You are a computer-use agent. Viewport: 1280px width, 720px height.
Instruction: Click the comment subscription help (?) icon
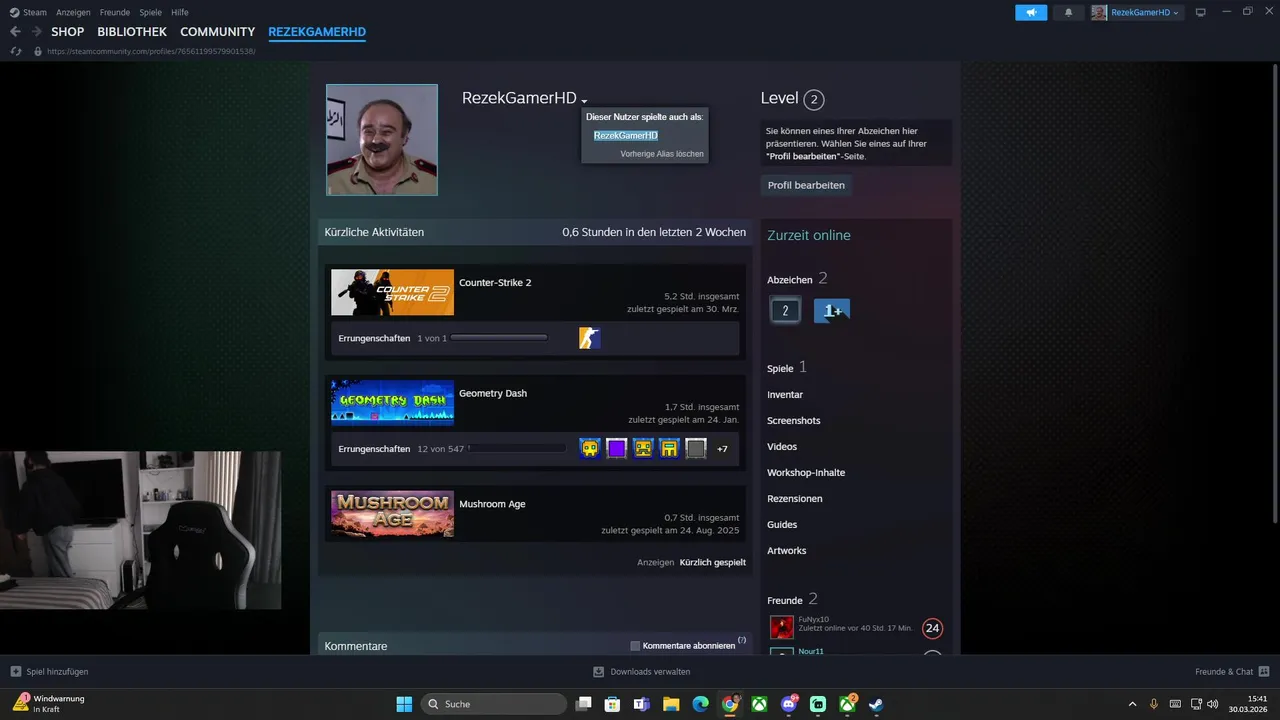[742, 640]
